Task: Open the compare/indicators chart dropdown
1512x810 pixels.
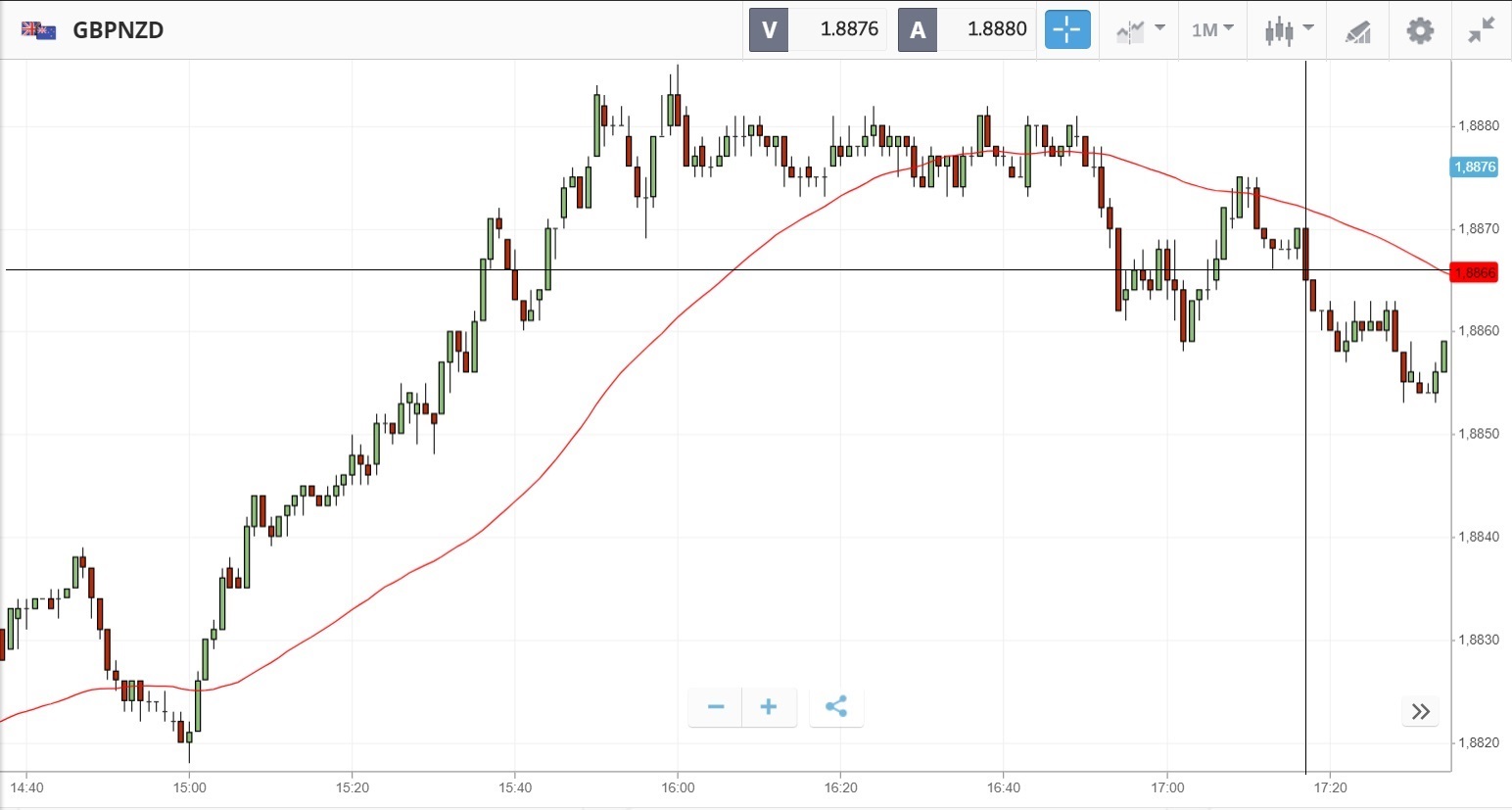Action: tap(1140, 30)
